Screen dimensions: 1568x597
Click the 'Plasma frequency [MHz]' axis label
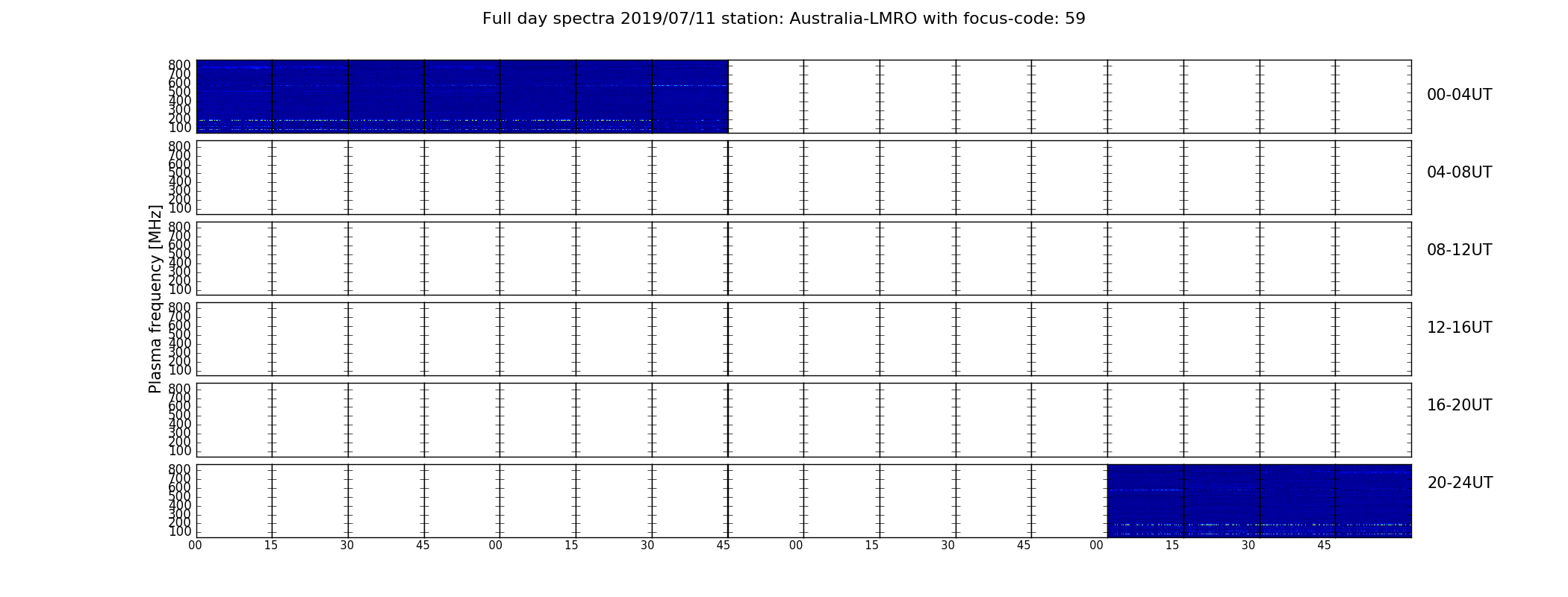[x=155, y=298]
